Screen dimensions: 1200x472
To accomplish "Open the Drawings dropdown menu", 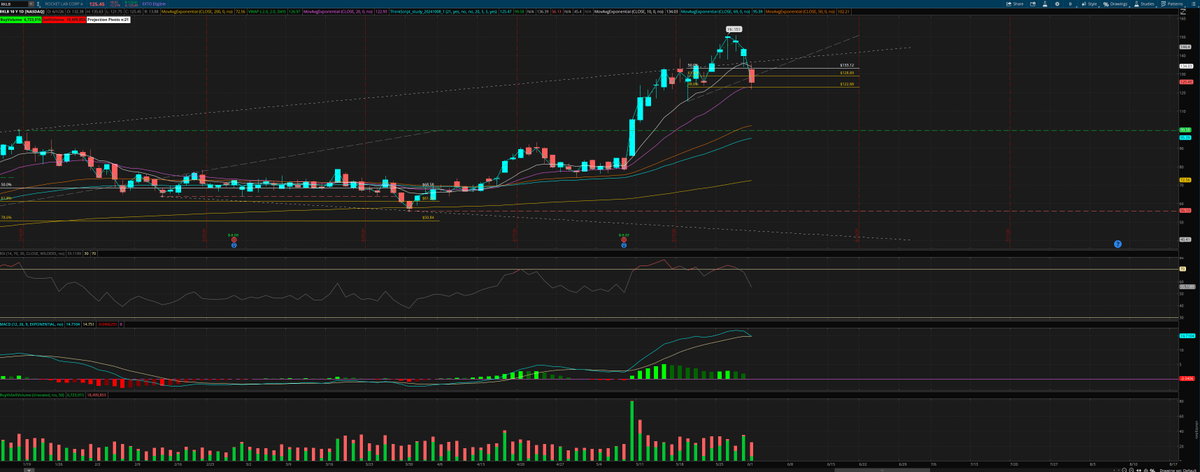I will [x=1116, y=4].
